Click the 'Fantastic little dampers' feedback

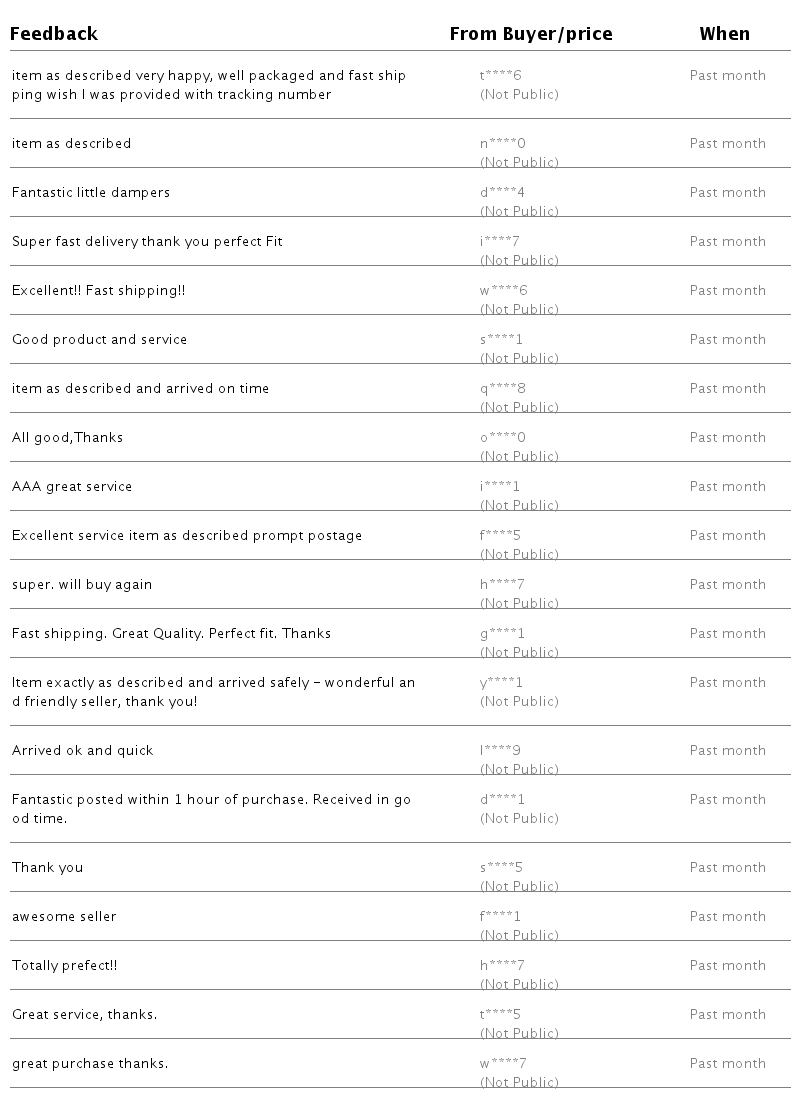pyautogui.click(x=91, y=193)
